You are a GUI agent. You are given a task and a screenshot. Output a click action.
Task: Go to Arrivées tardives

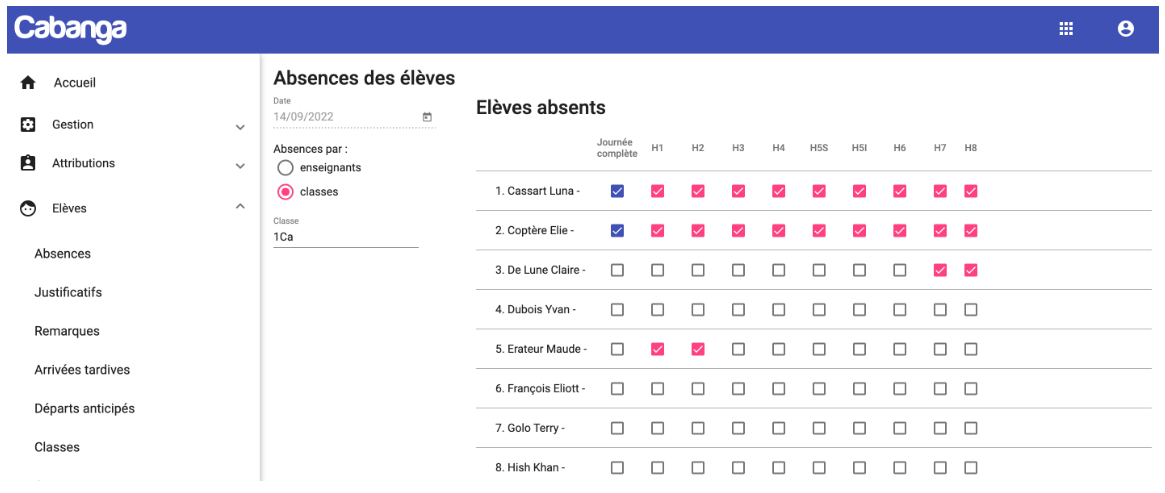point(82,370)
